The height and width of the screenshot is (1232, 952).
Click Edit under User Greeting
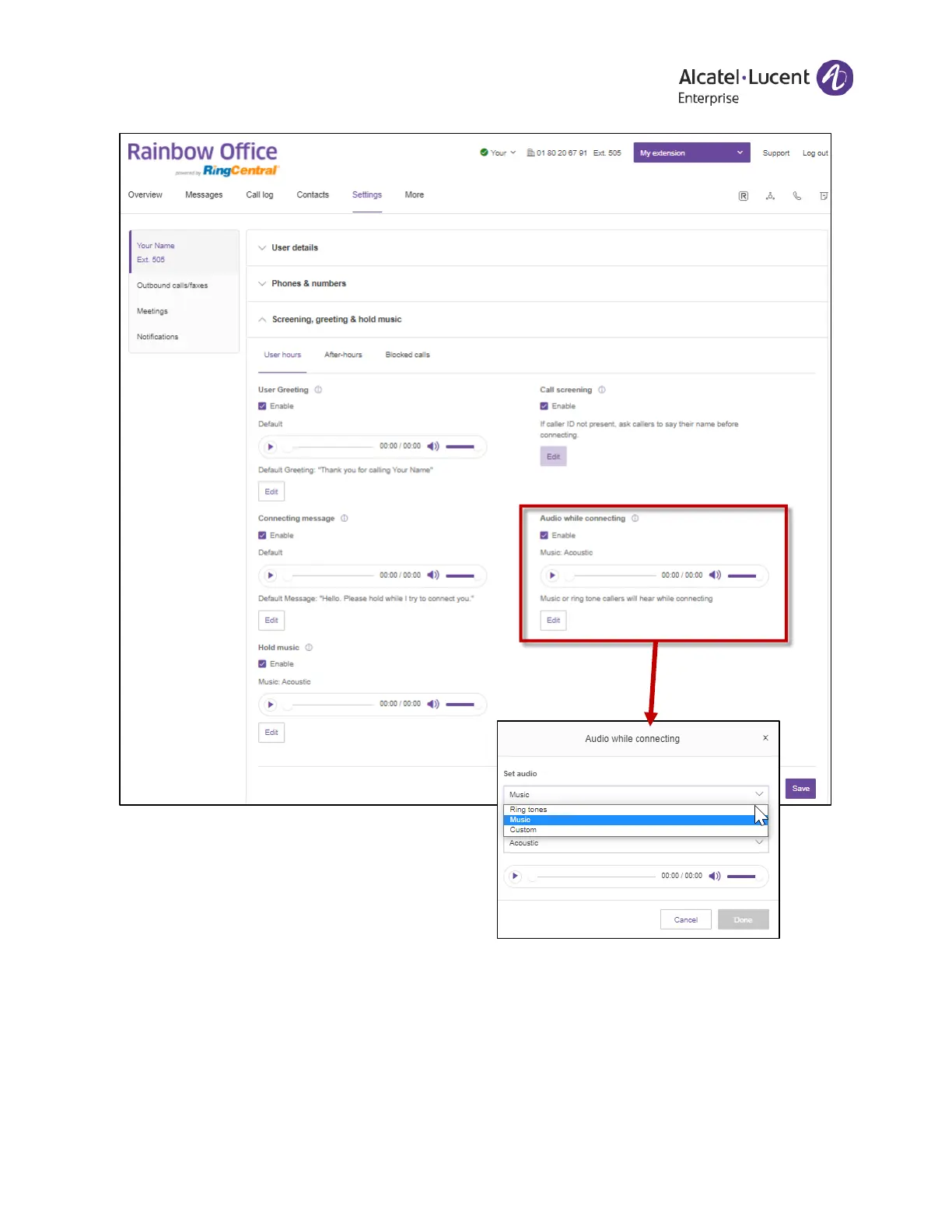pyautogui.click(x=271, y=492)
